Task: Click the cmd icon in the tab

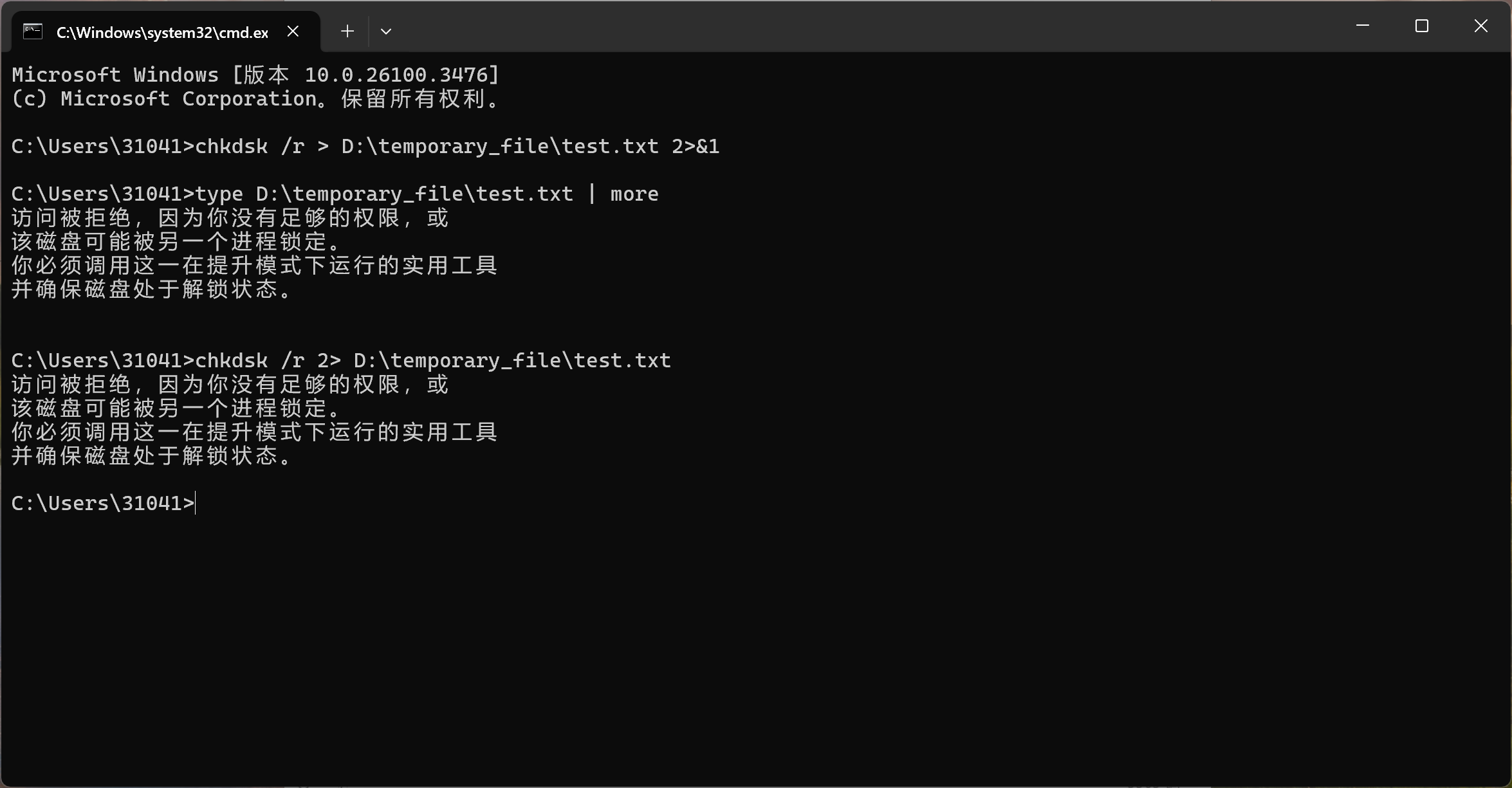Action: (x=33, y=32)
